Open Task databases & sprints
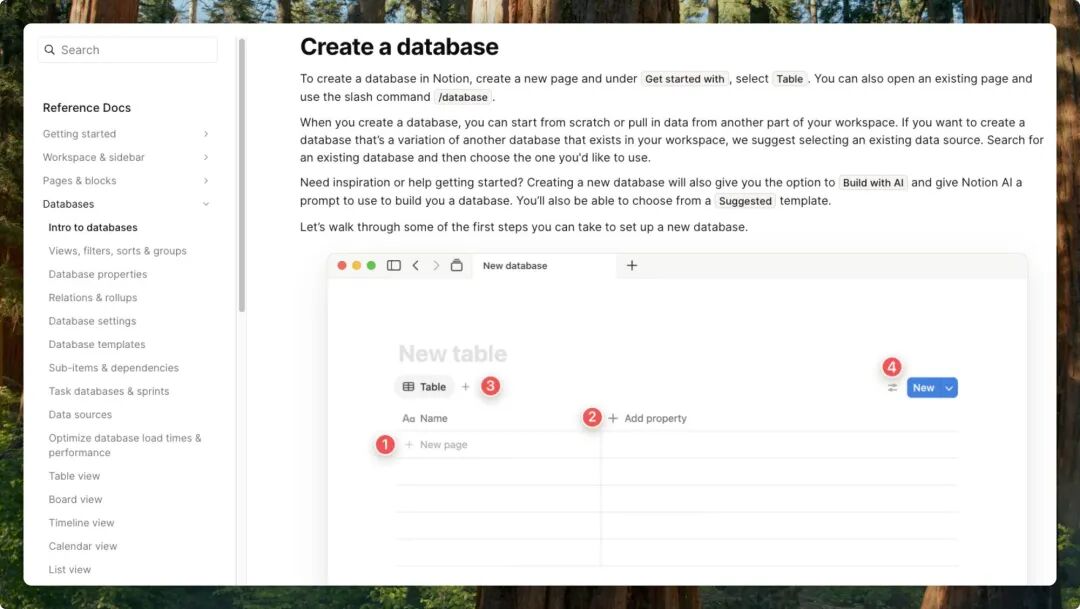 click(x=109, y=391)
